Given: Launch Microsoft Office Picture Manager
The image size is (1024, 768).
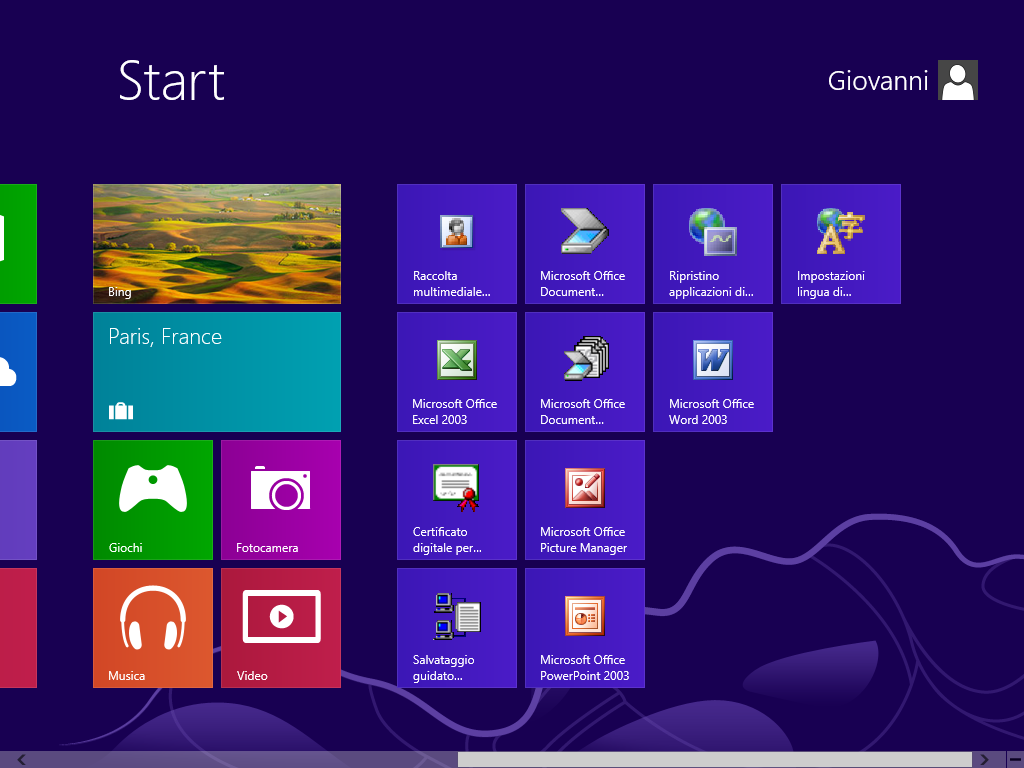Looking at the screenshot, I should tap(585, 500).
